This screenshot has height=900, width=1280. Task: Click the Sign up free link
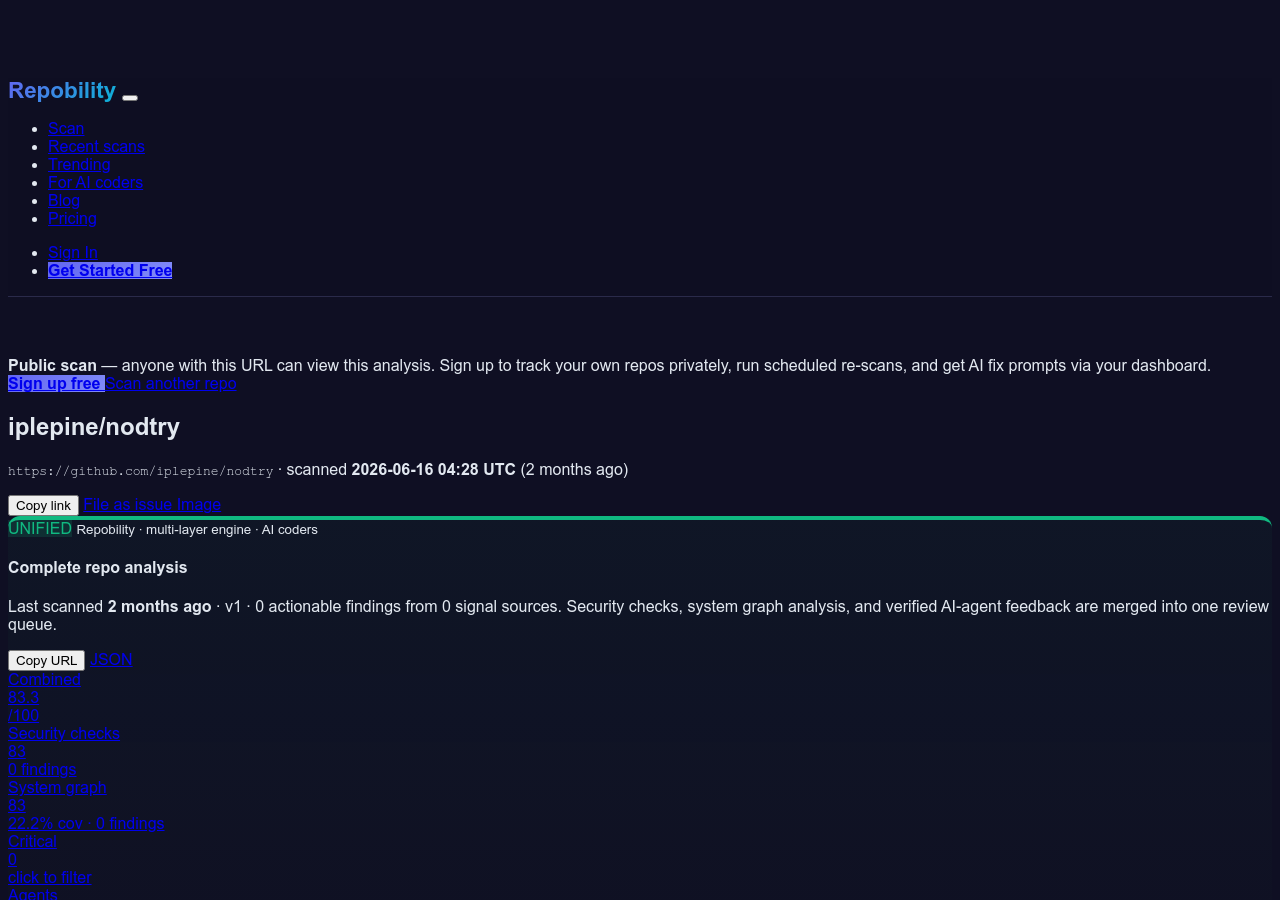[x=56, y=383]
